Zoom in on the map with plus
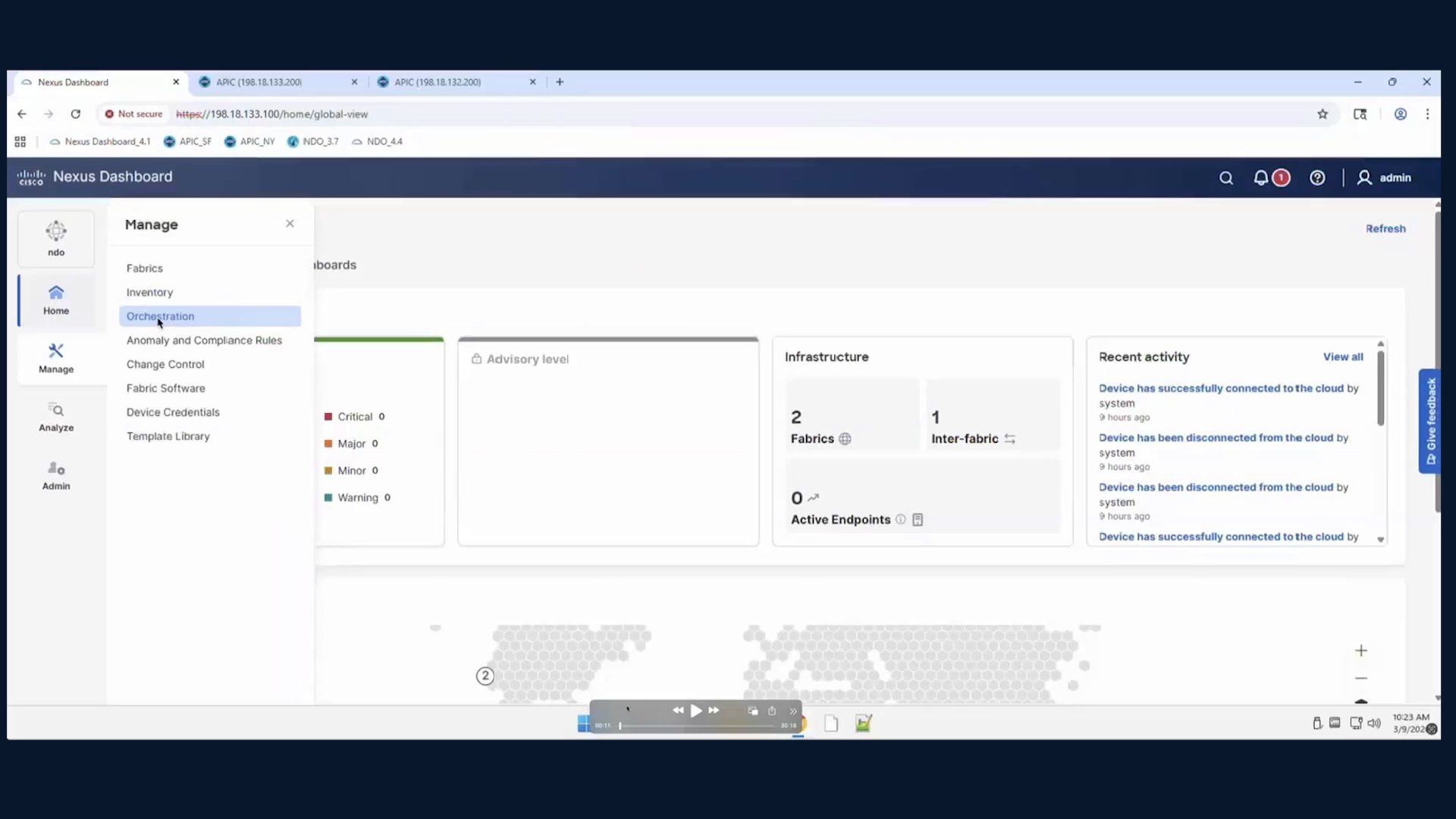Screen dimensions: 1456x819 [x=1361, y=651]
